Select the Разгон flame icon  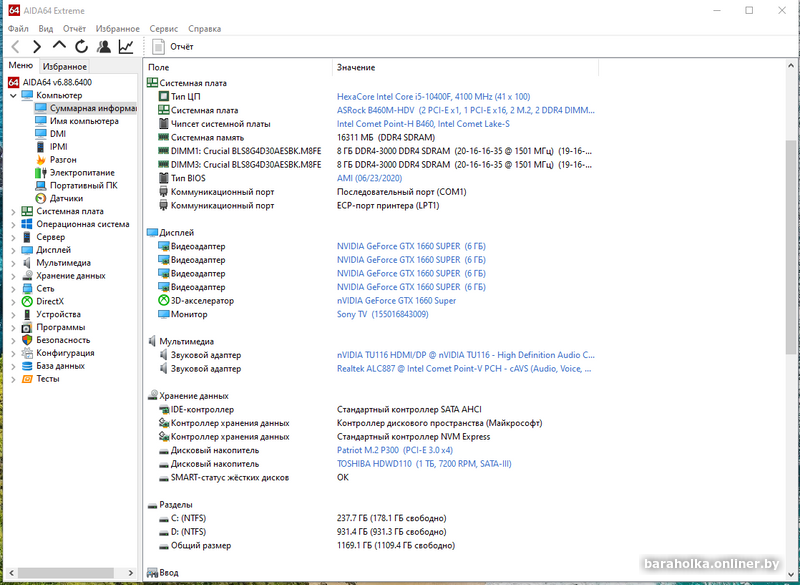(41, 160)
